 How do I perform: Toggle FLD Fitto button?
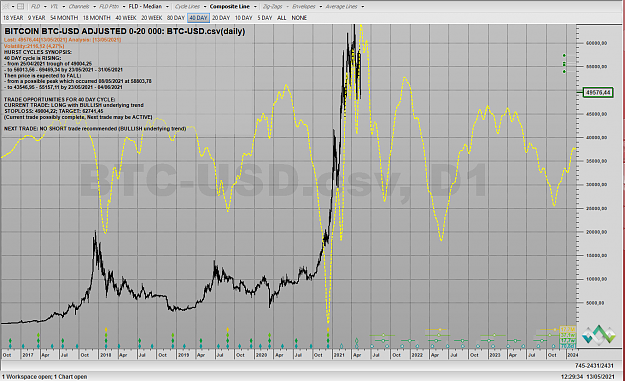pos(109,6)
